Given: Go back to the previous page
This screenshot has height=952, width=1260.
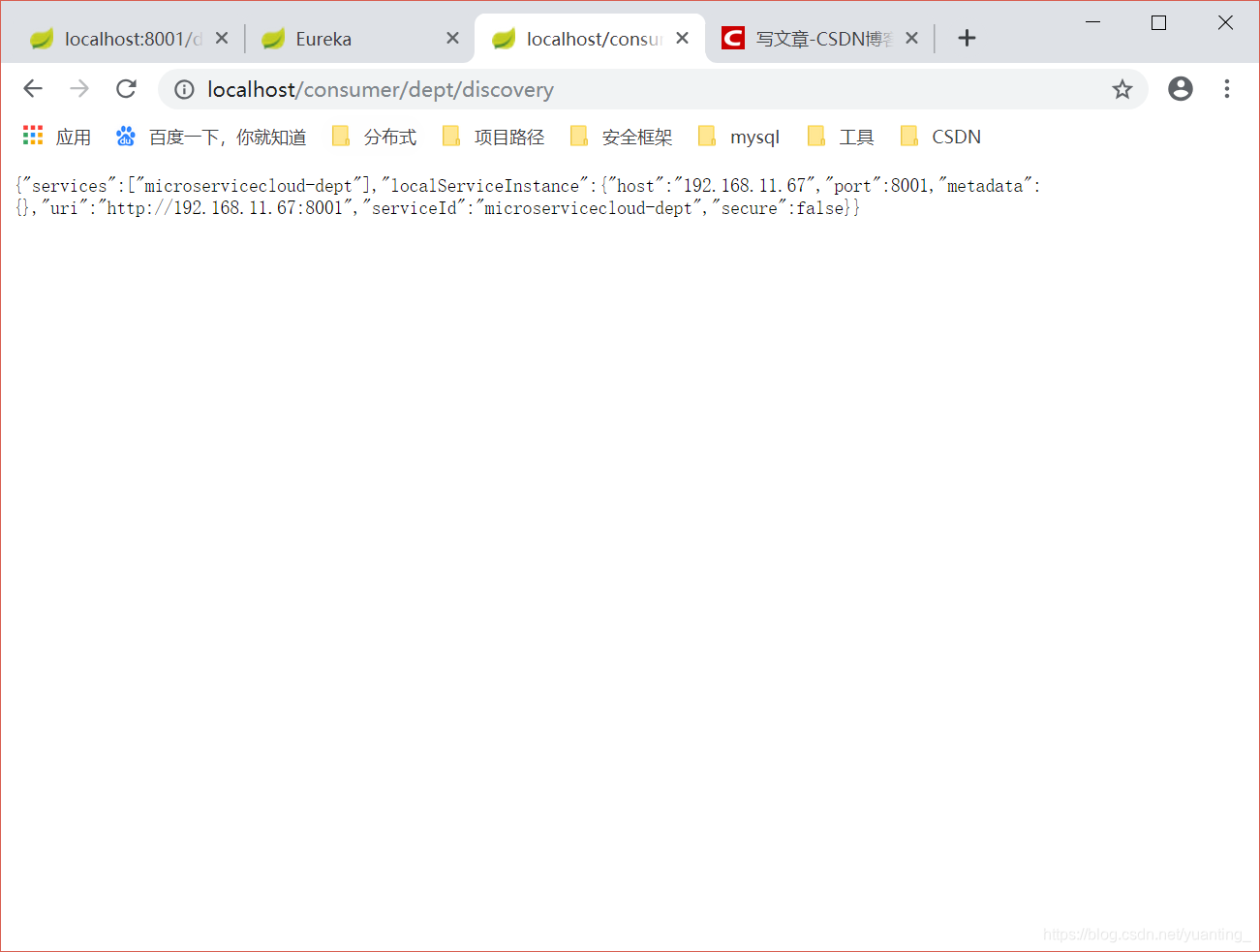Looking at the screenshot, I should (x=33, y=89).
